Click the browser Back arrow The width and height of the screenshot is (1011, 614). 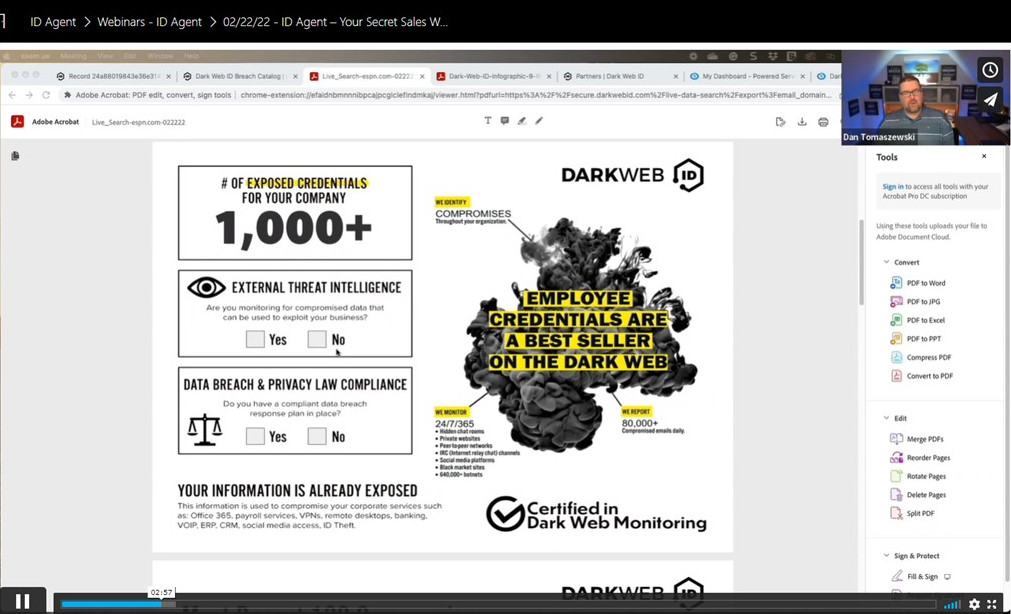click(x=12, y=95)
